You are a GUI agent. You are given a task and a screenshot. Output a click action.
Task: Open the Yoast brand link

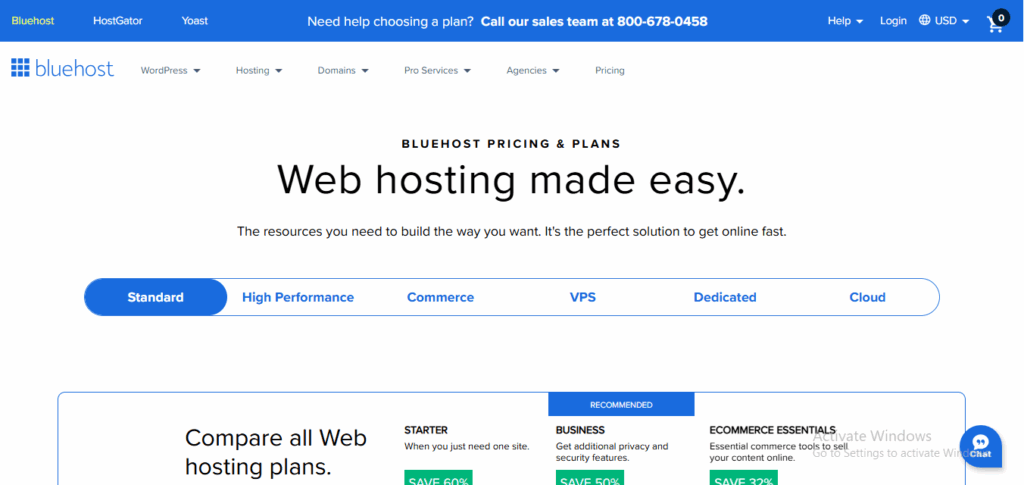195,21
